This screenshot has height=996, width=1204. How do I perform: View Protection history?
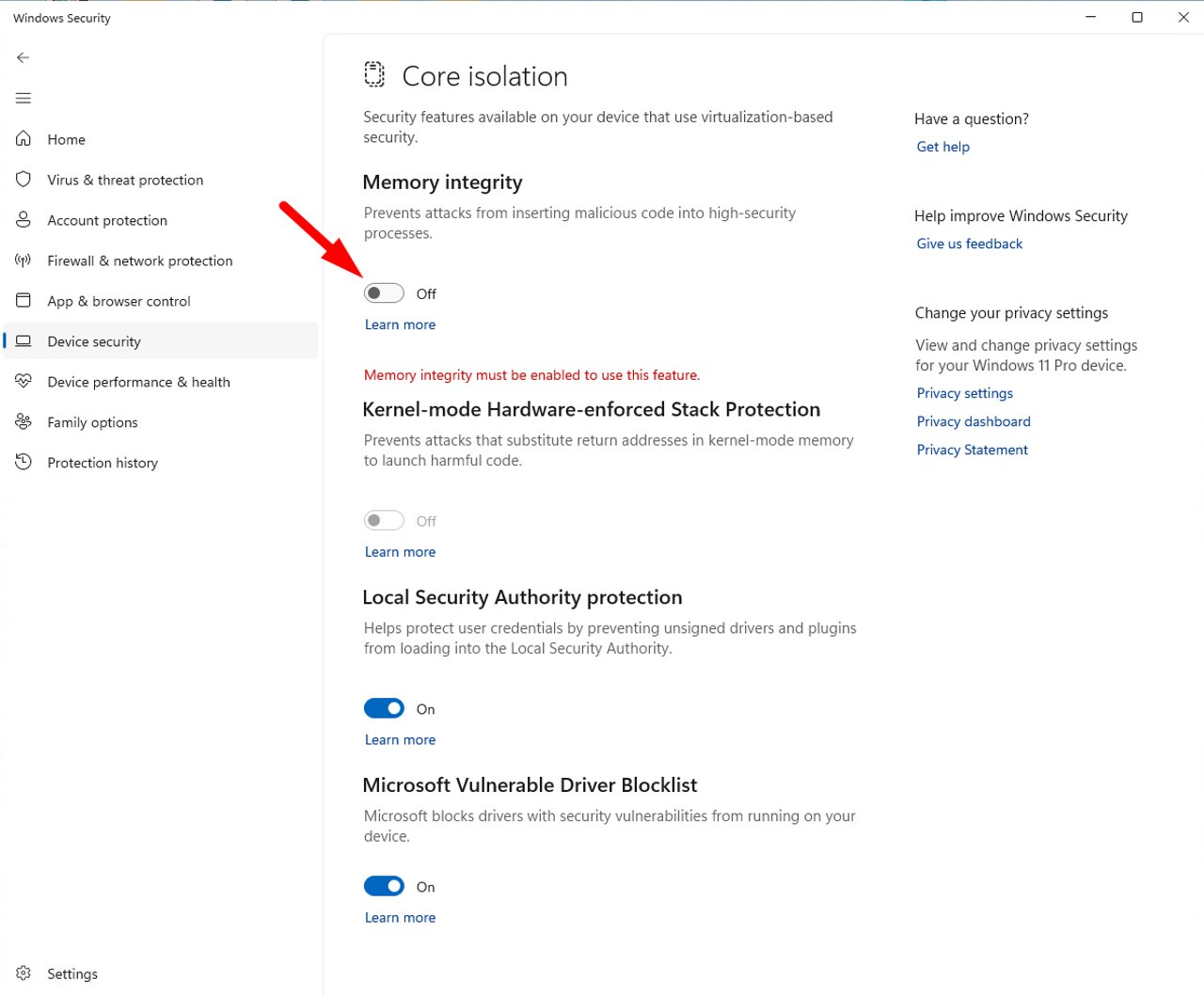(x=161, y=463)
